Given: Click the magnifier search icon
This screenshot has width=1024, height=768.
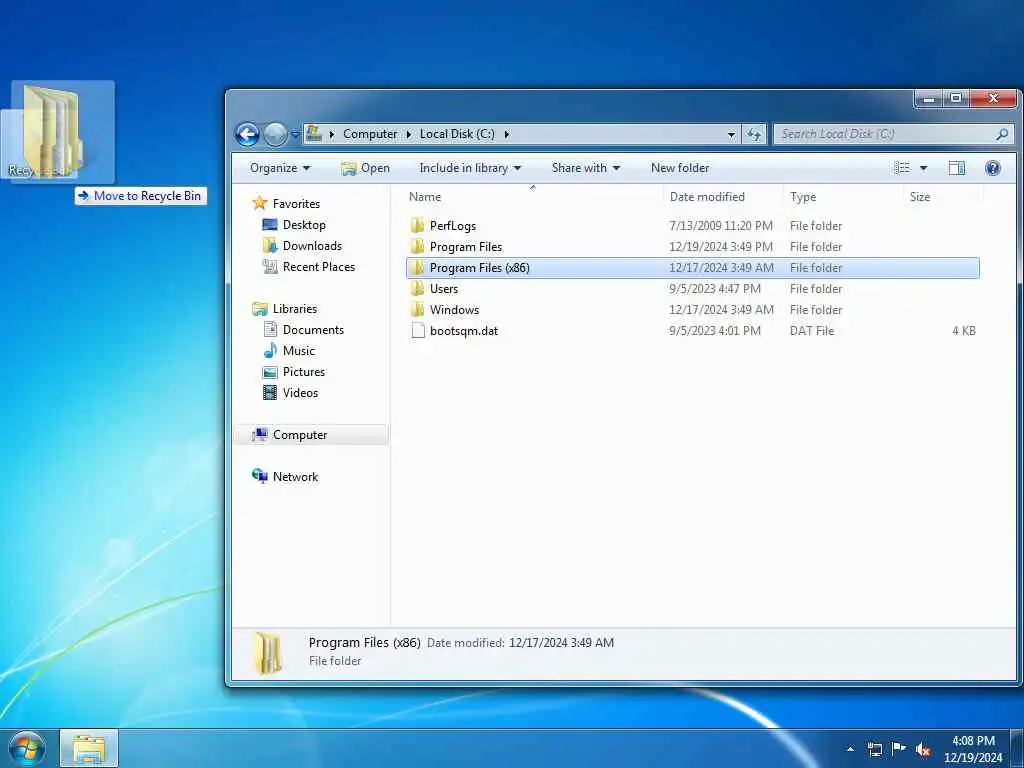Looking at the screenshot, I should [1001, 134].
